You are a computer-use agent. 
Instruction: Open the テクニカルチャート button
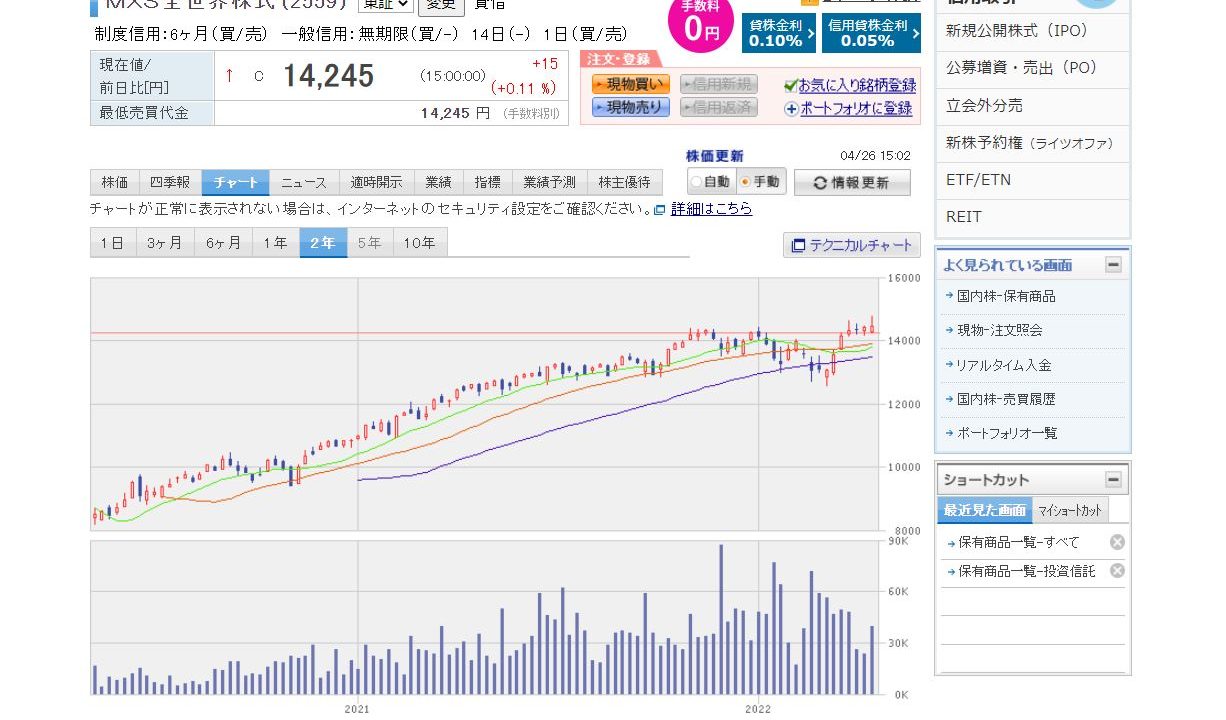coord(852,245)
